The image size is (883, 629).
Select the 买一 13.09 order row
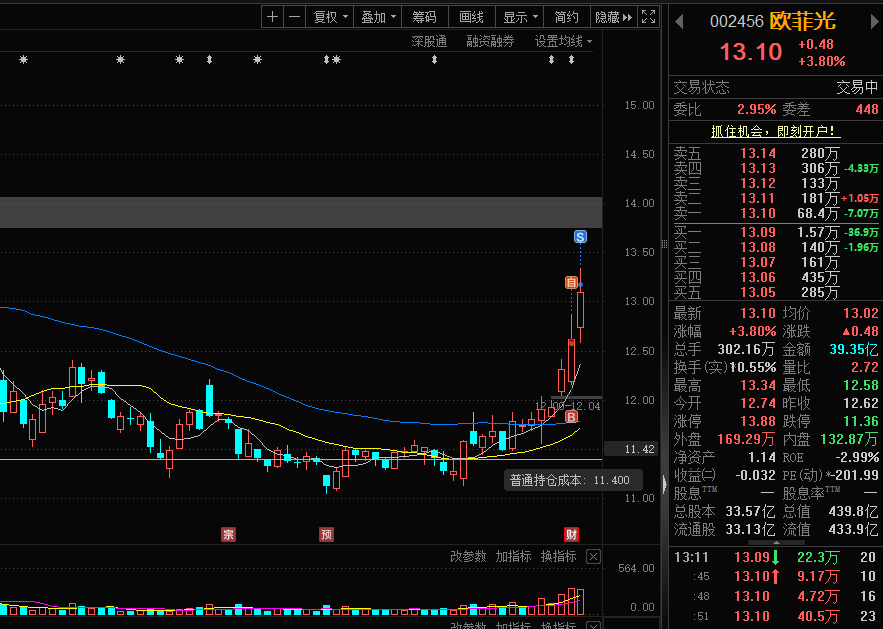click(775, 232)
